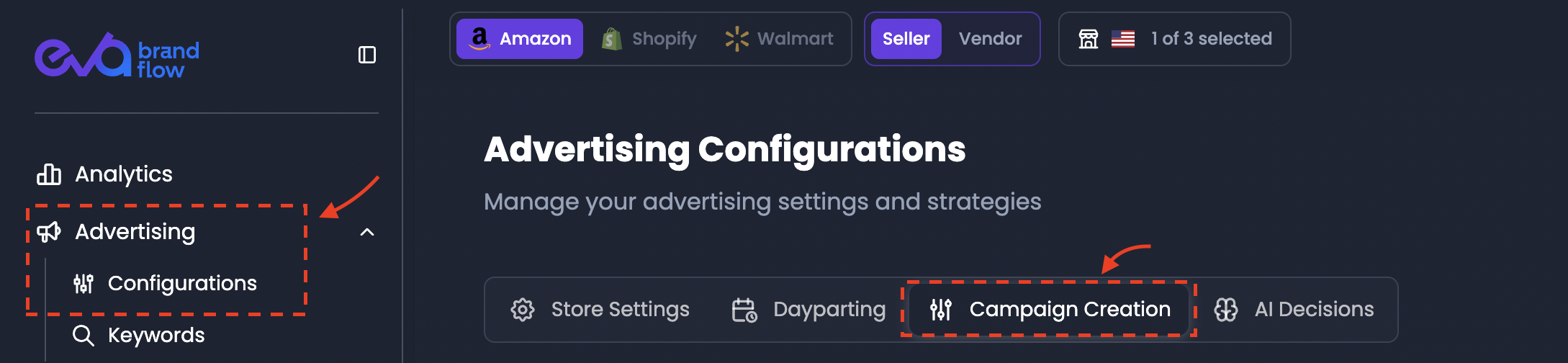Click the Dayparting calendar clock icon
The width and height of the screenshot is (1568, 363).
pyautogui.click(x=744, y=310)
